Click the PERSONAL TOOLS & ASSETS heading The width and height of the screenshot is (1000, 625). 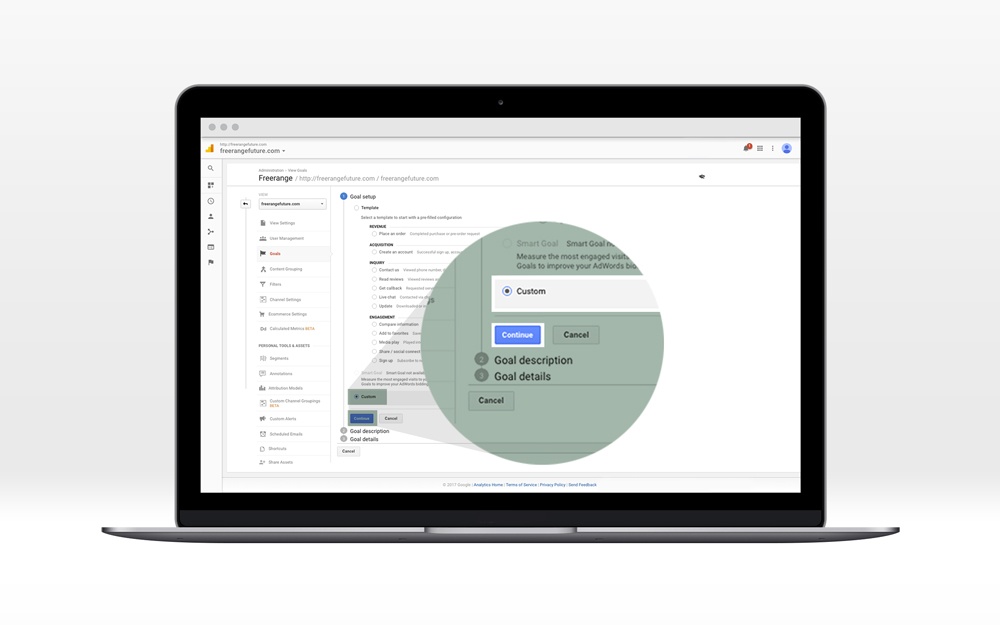pos(284,346)
